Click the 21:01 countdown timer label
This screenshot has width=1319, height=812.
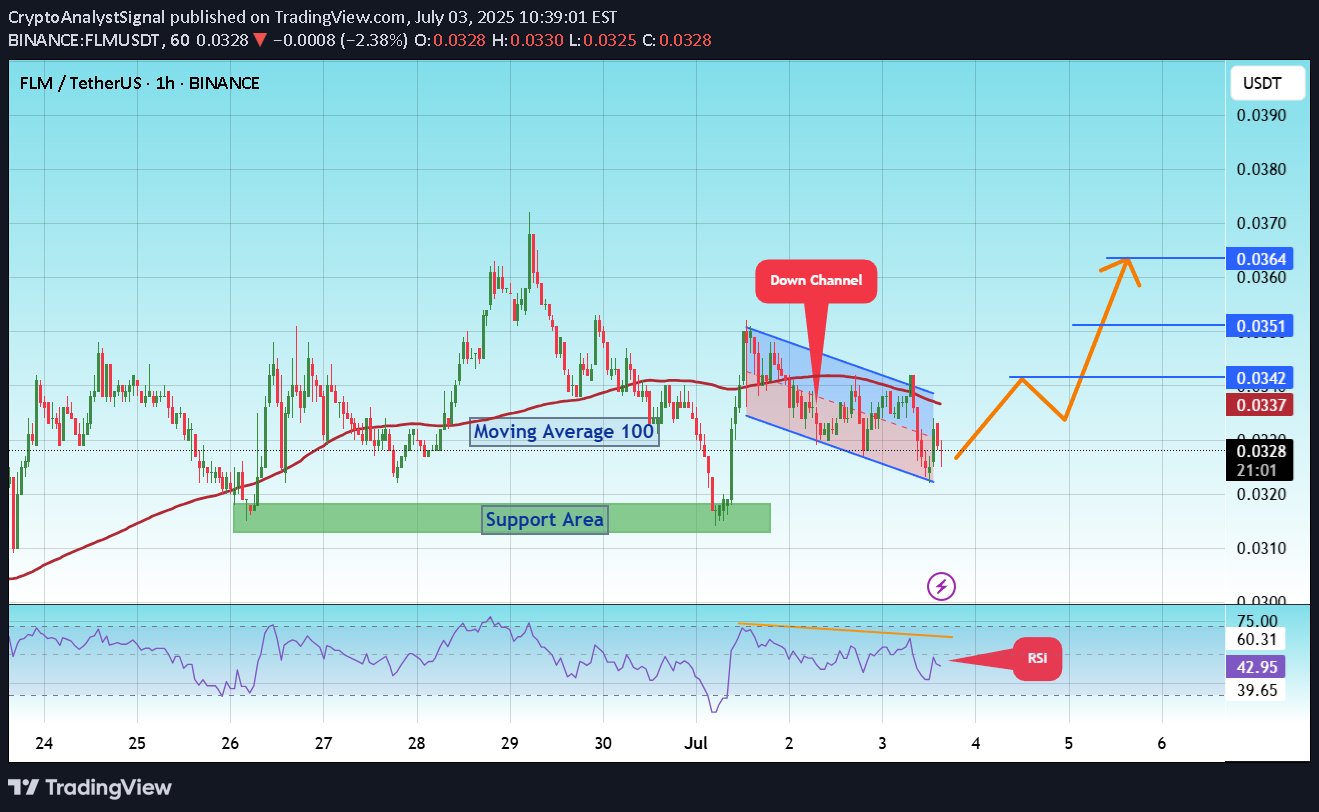[1256, 469]
